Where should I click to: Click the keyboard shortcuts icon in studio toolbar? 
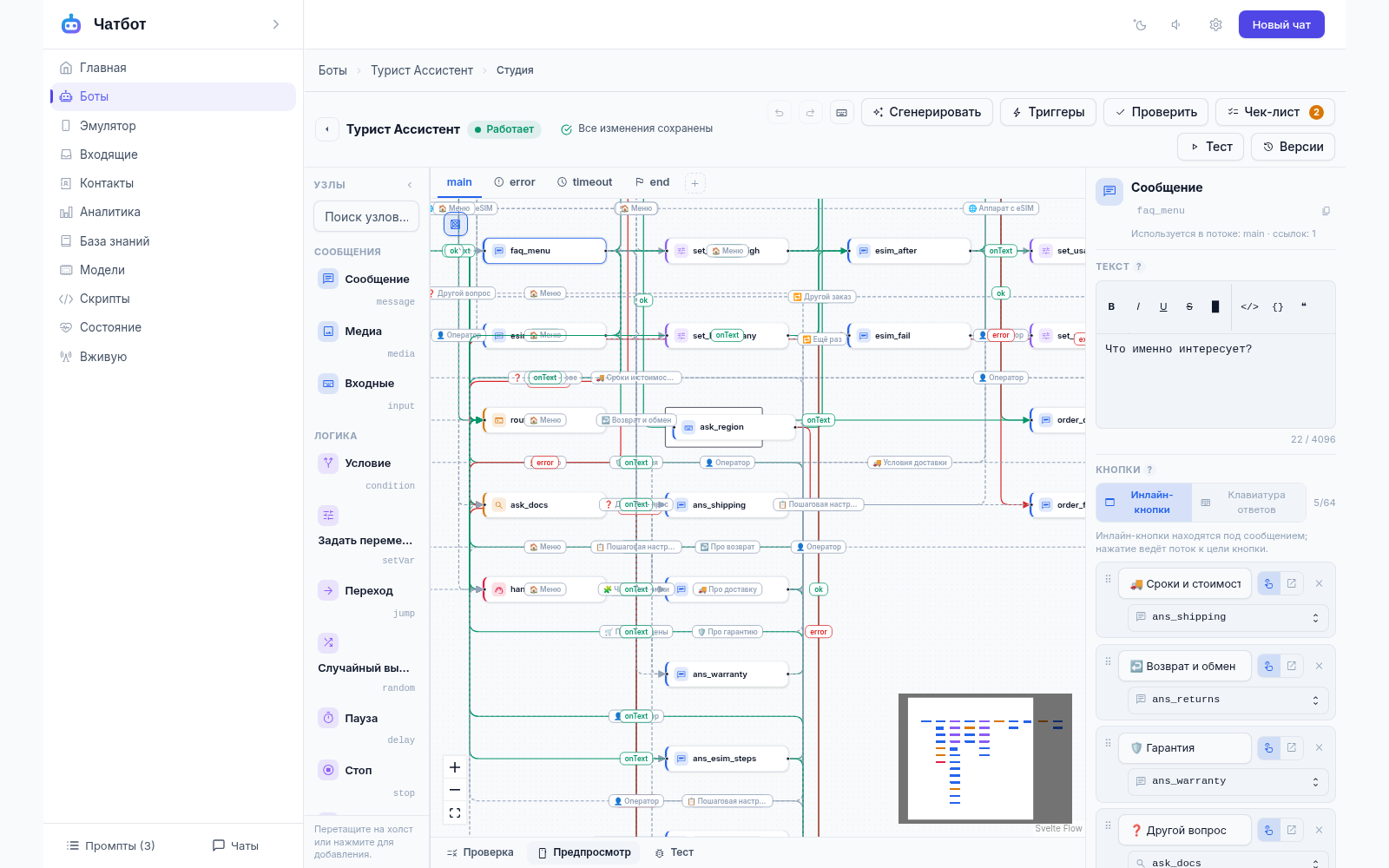[841, 112]
